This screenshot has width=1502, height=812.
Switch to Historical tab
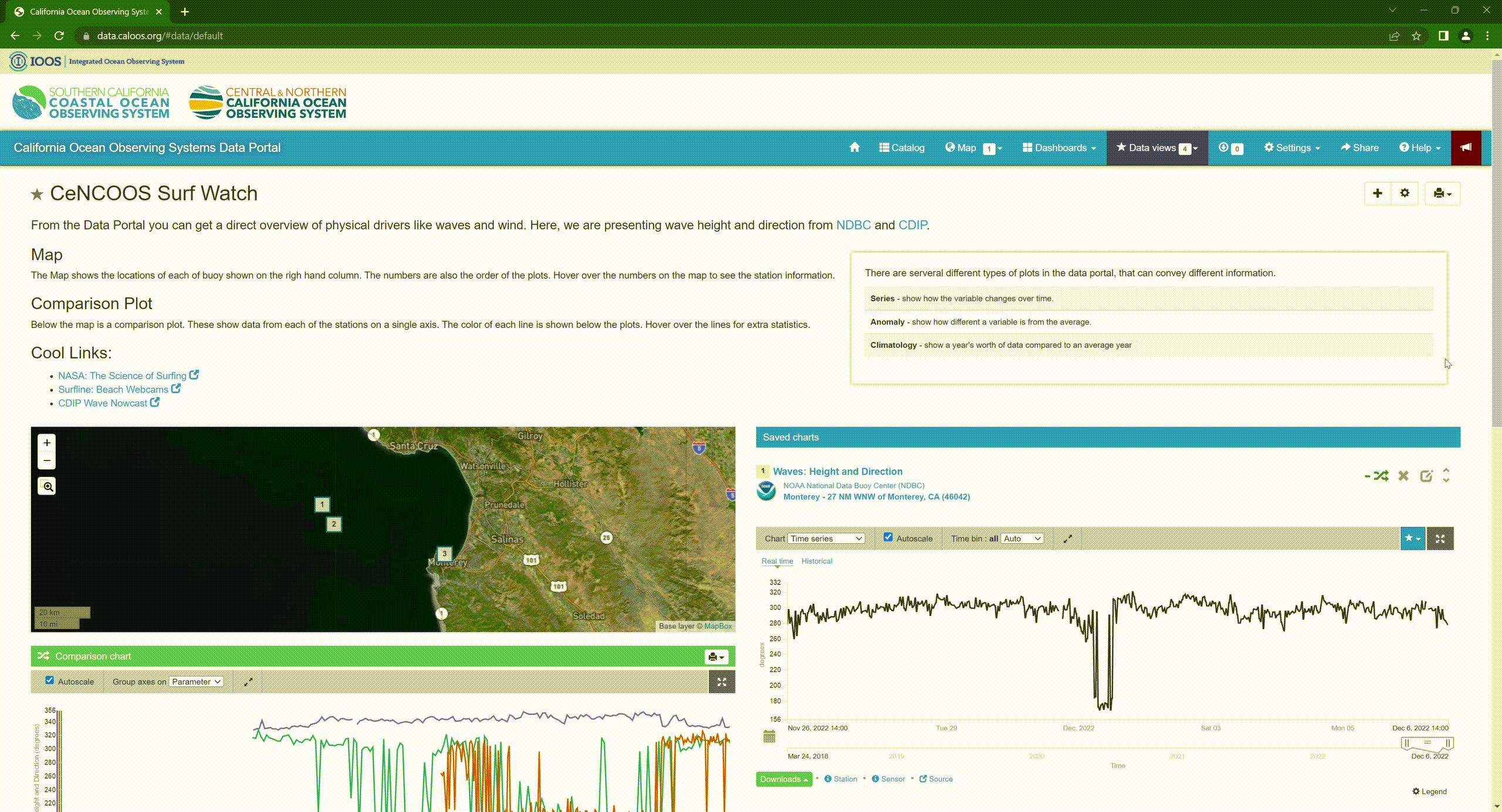[817, 561]
